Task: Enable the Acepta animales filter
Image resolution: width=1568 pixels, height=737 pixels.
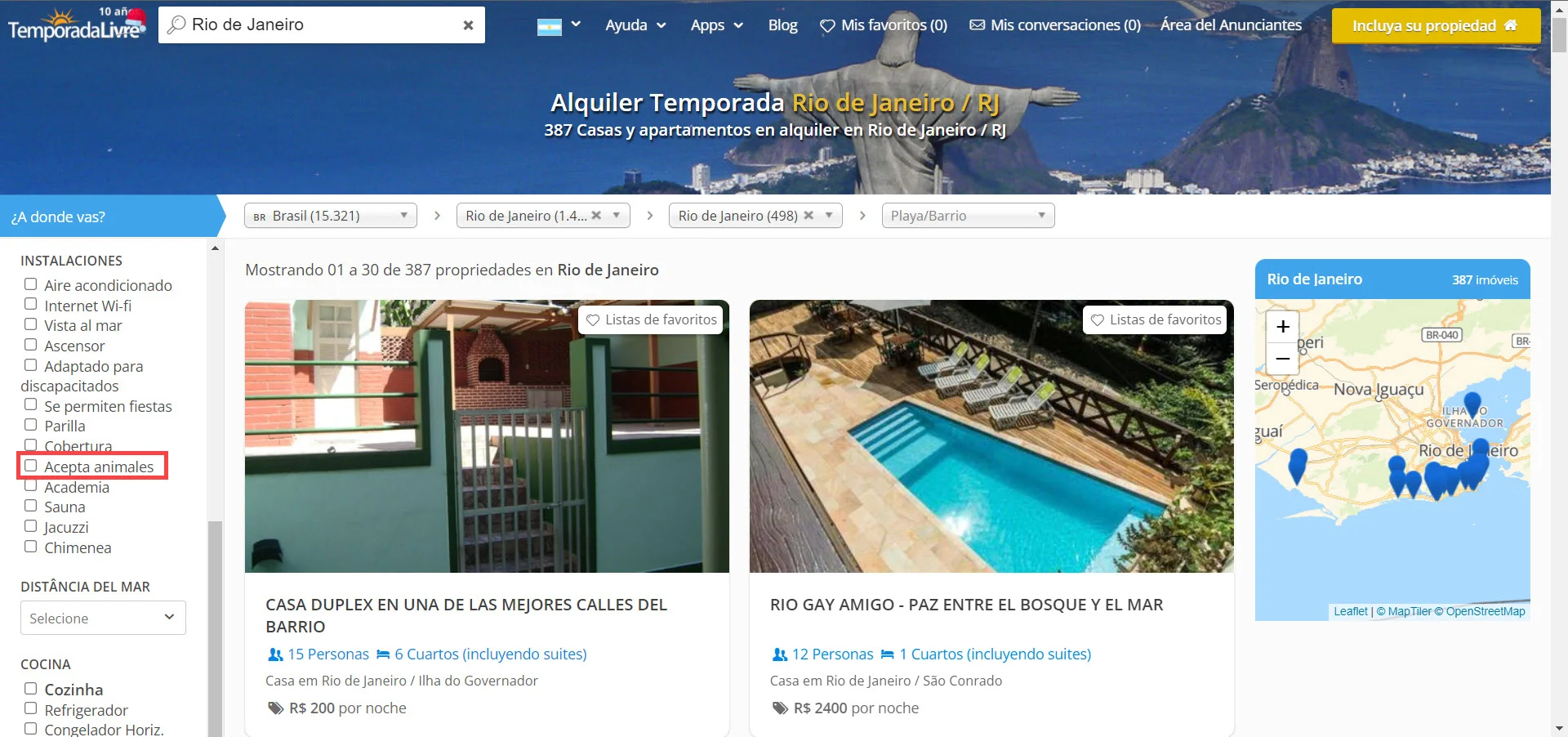Action: [31, 466]
